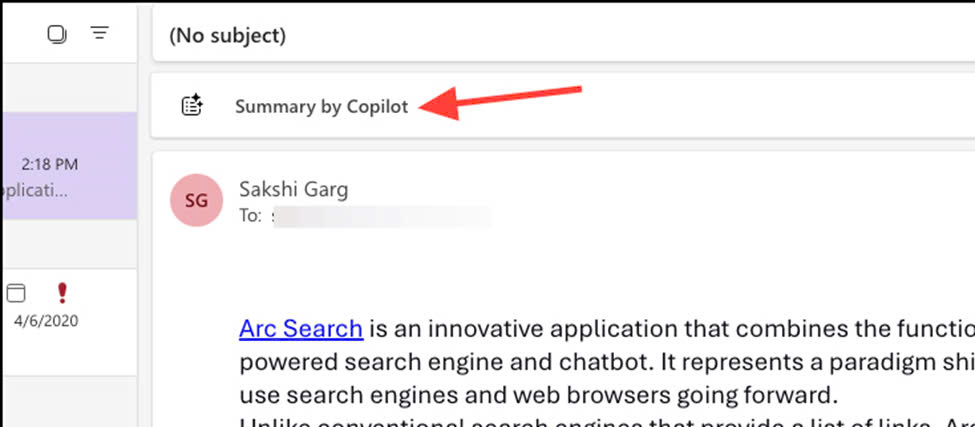
Task: Click the Sakshi Garg sender name
Action: [293, 190]
